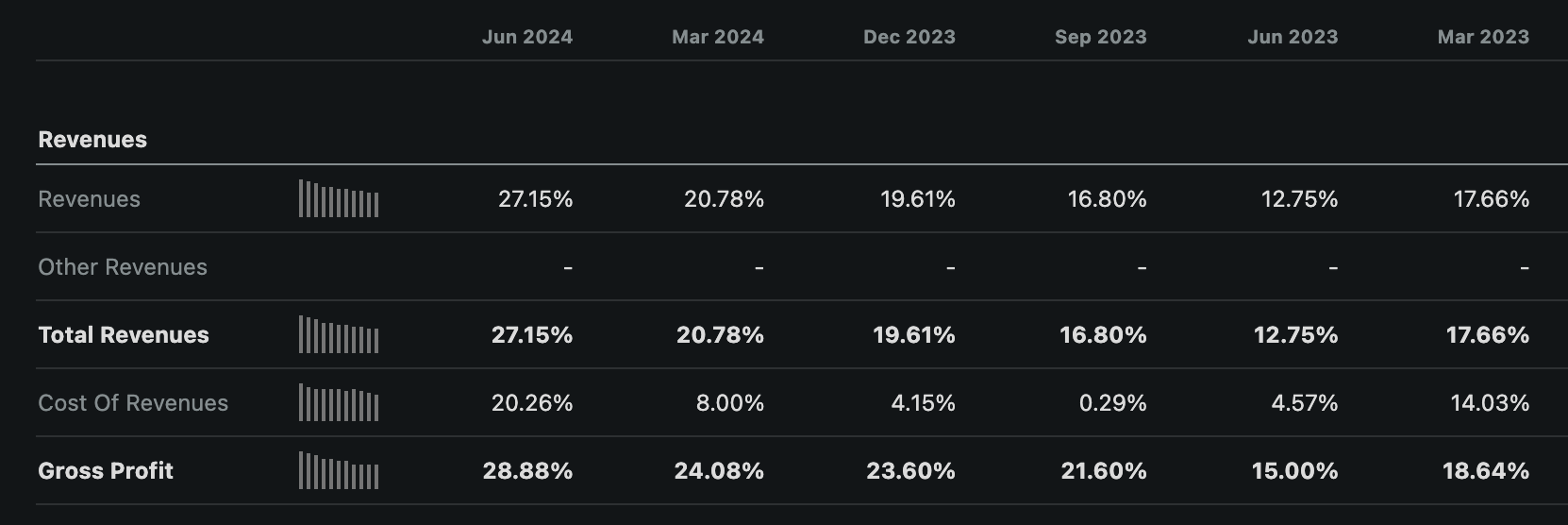Select the Jun 2024 column header
The height and width of the screenshot is (525, 1568).
point(526,37)
